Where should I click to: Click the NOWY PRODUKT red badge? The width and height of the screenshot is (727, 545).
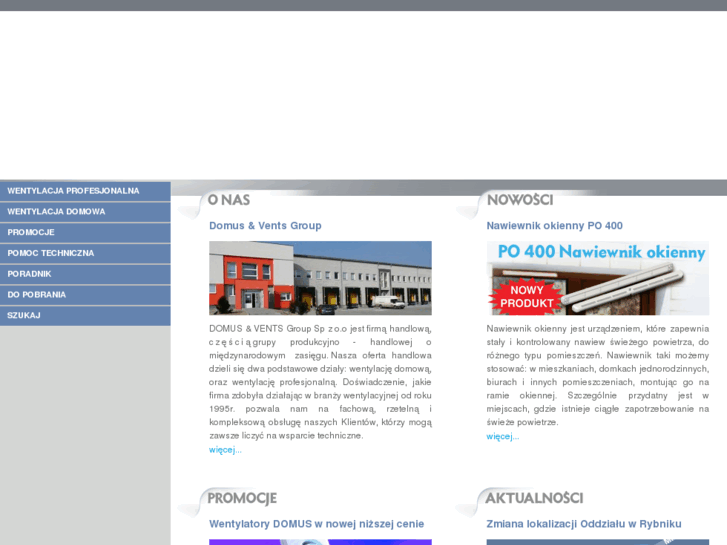tap(526, 297)
